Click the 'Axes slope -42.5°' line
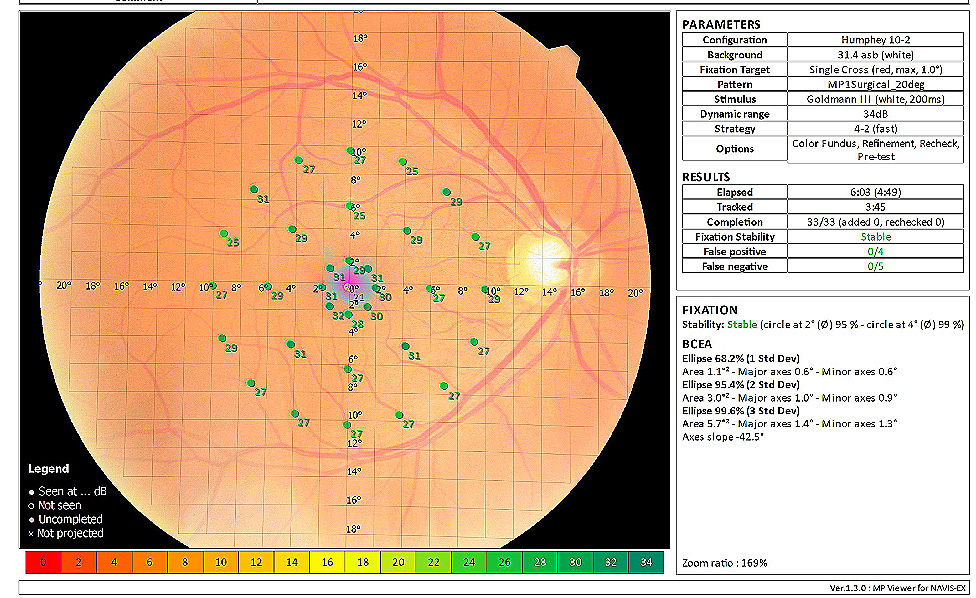Image resolution: width=976 pixels, height=598 pixels. tap(723, 437)
